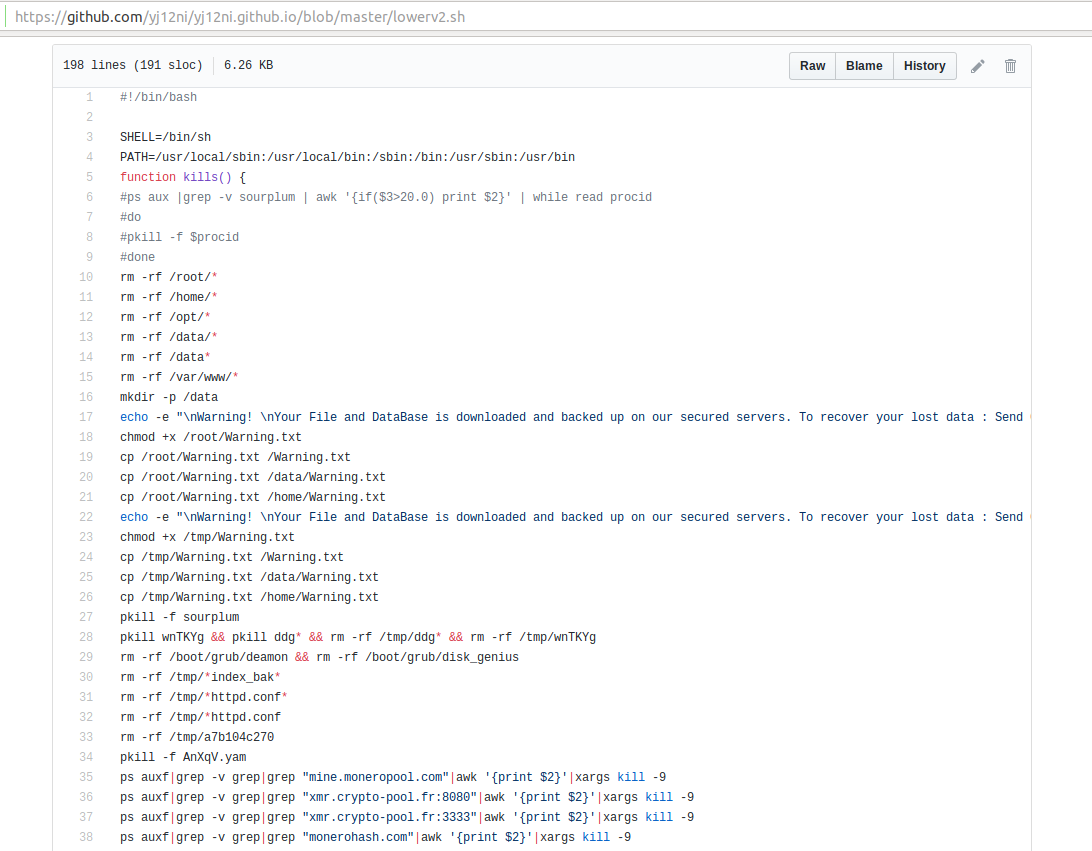Click the 'pkill -f AnXqV.yam' line
This screenshot has width=1092, height=851.
(182, 757)
